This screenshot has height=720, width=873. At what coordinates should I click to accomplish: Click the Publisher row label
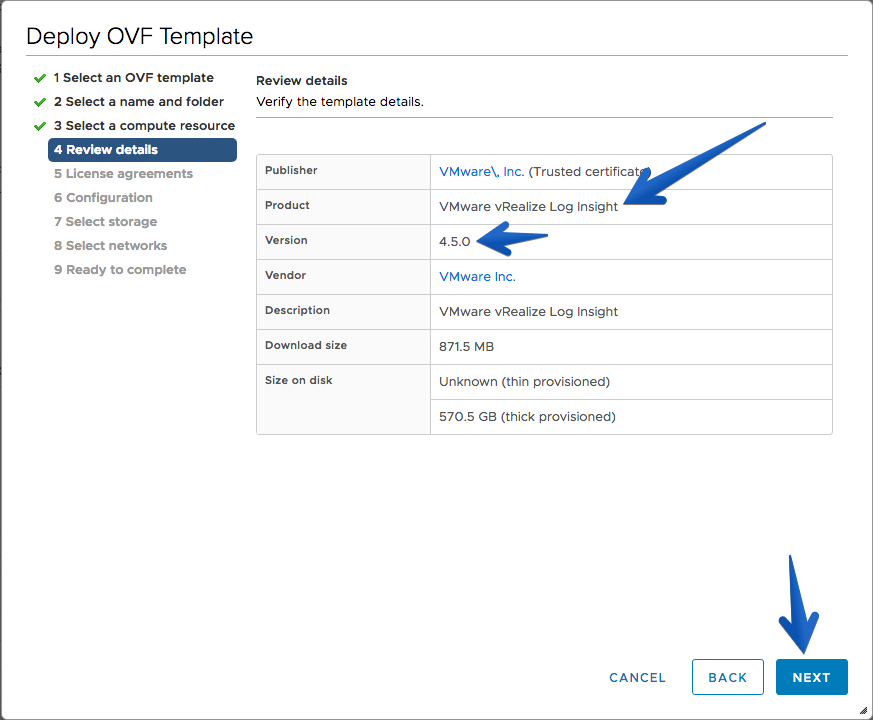[291, 170]
